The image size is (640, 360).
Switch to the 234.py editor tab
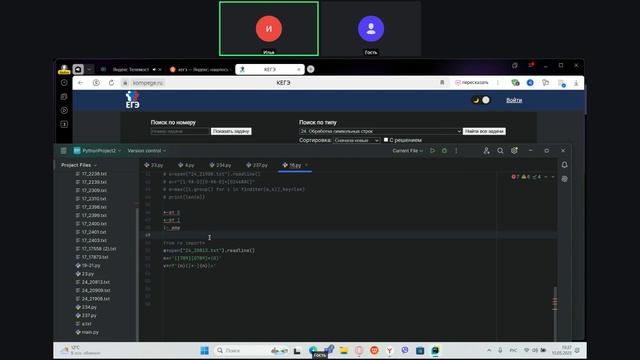point(220,165)
